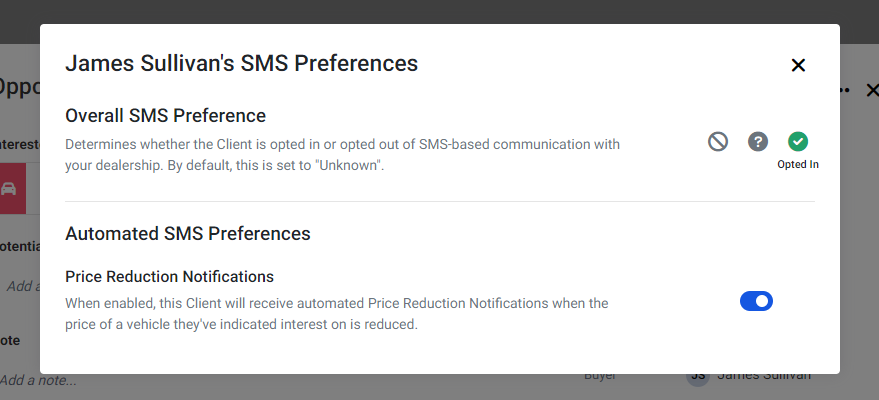Select the Unknown question mark status icon

(758, 142)
